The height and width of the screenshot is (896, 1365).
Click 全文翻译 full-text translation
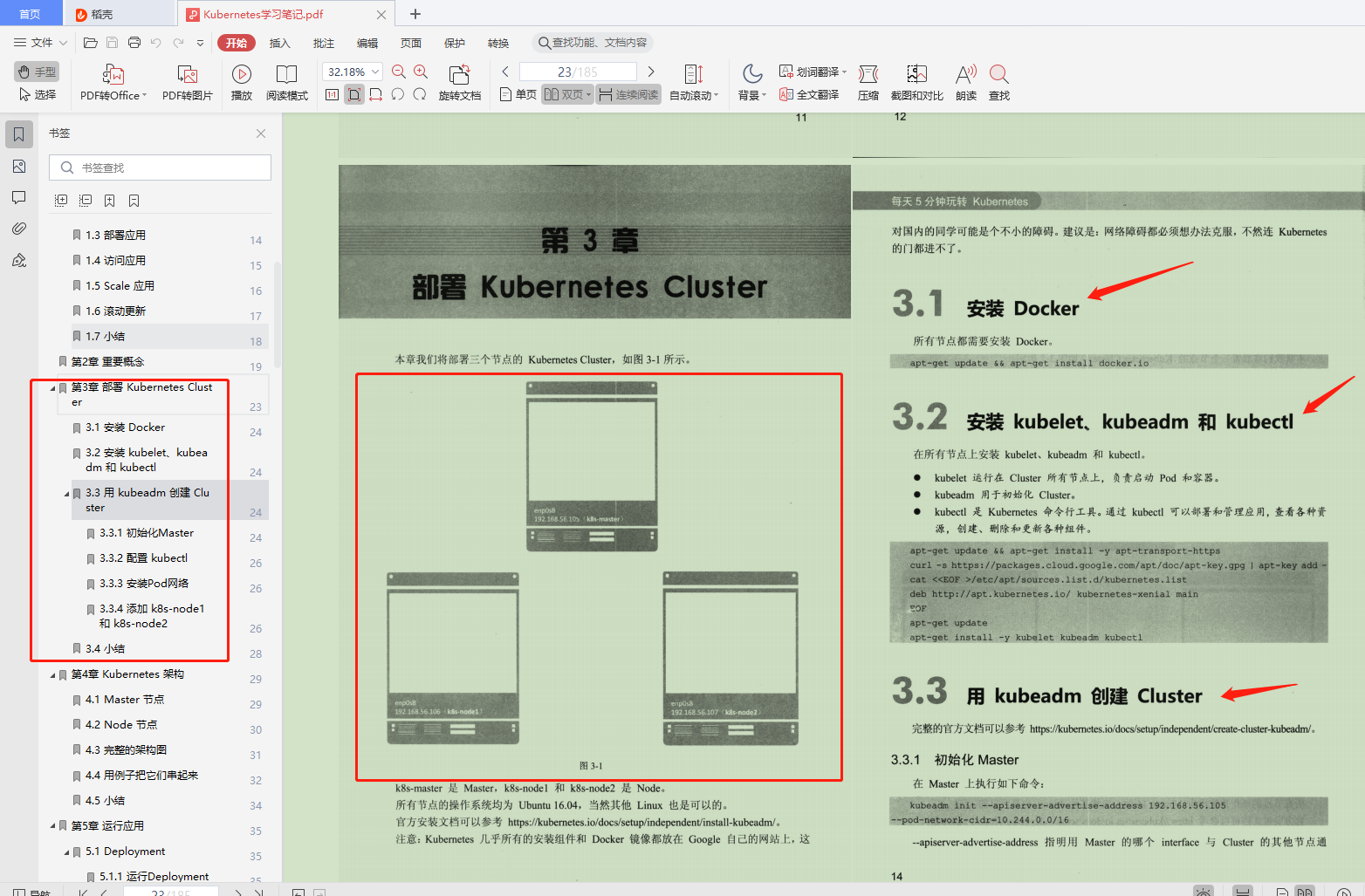click(x=809, y=94)
